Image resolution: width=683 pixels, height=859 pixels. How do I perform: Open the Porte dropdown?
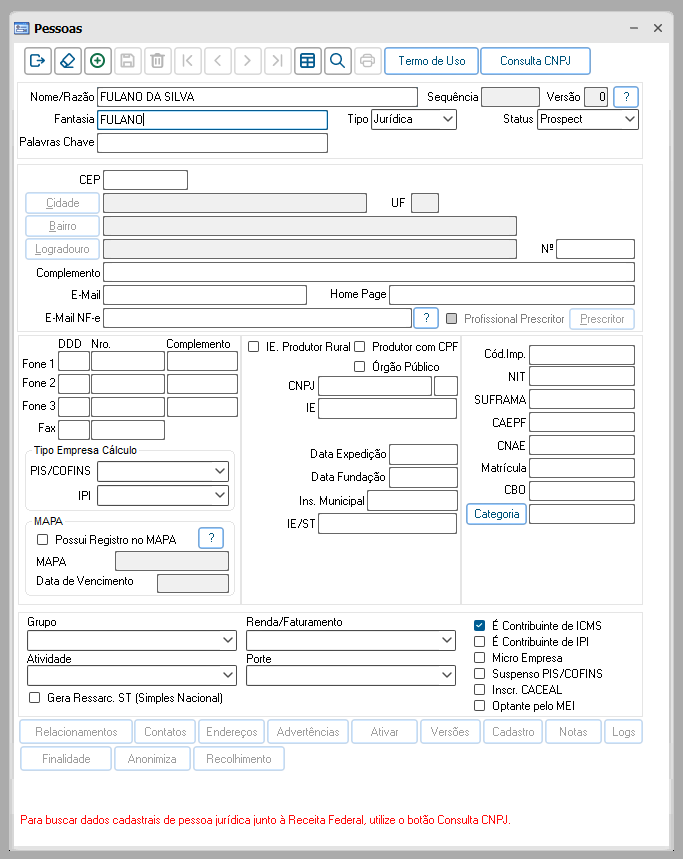coord(351,675)
